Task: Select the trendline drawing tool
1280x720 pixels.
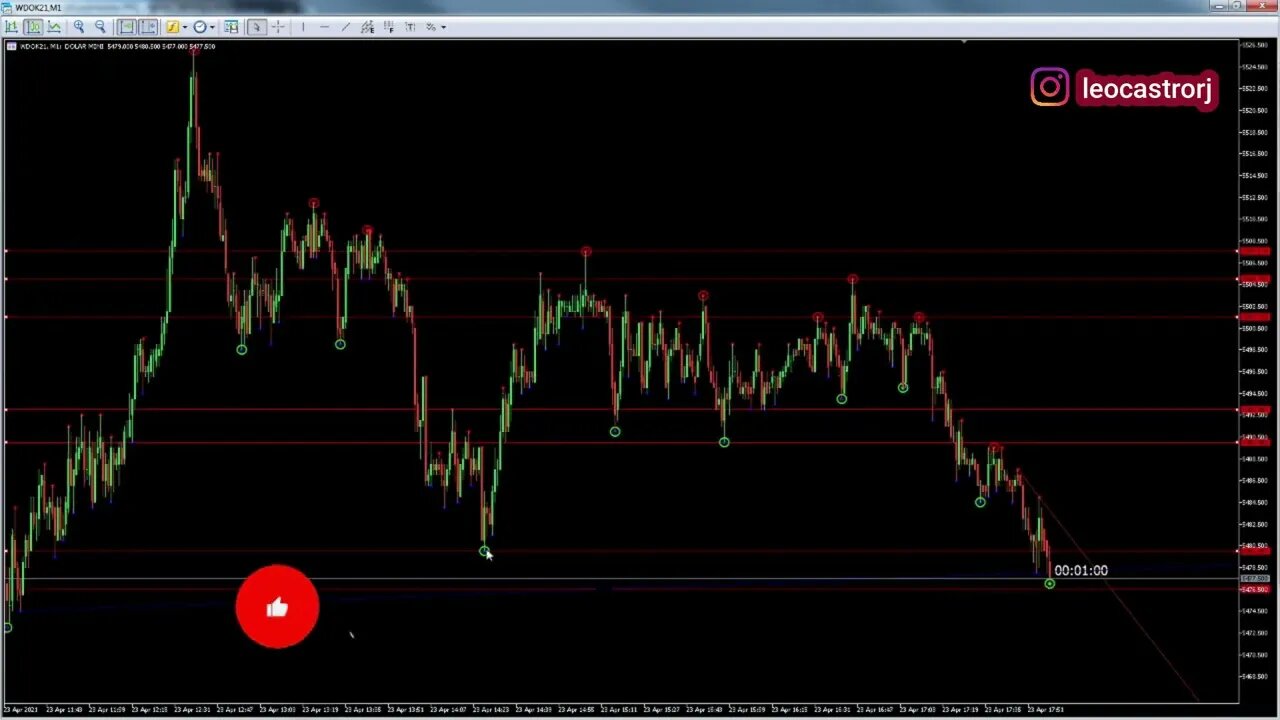Action: click(x=346, y=27)
